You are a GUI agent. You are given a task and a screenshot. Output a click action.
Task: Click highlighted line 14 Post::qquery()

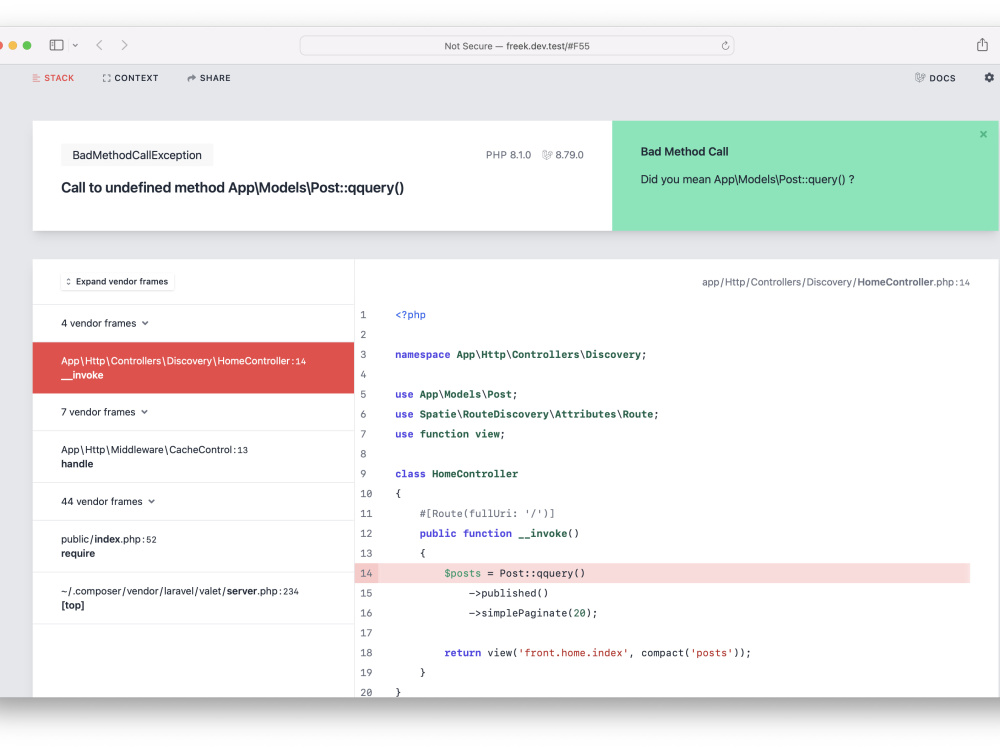coord(662,573)
